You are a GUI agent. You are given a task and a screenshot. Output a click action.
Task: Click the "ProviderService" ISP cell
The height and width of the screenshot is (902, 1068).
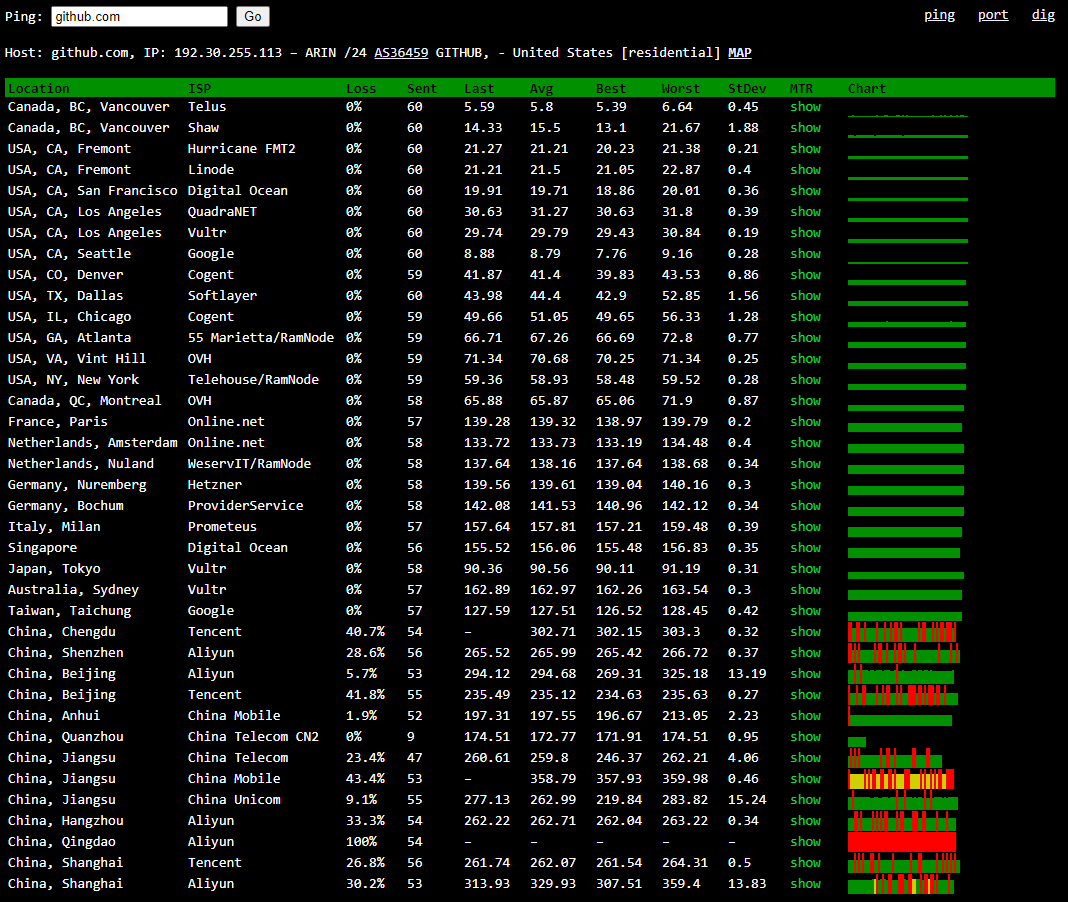(245, 506)
